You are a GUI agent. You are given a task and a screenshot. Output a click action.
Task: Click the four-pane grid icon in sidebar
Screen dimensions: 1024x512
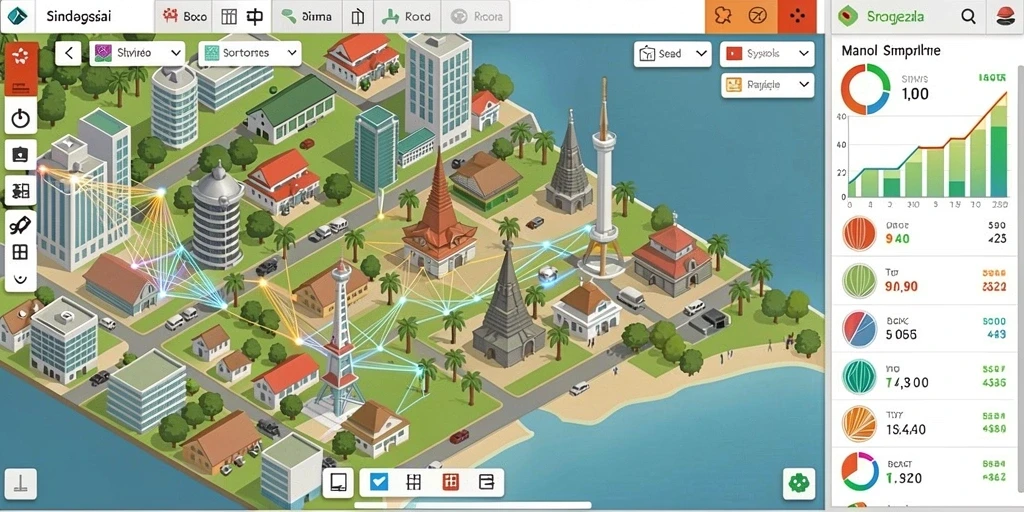(x=20, y=253)
